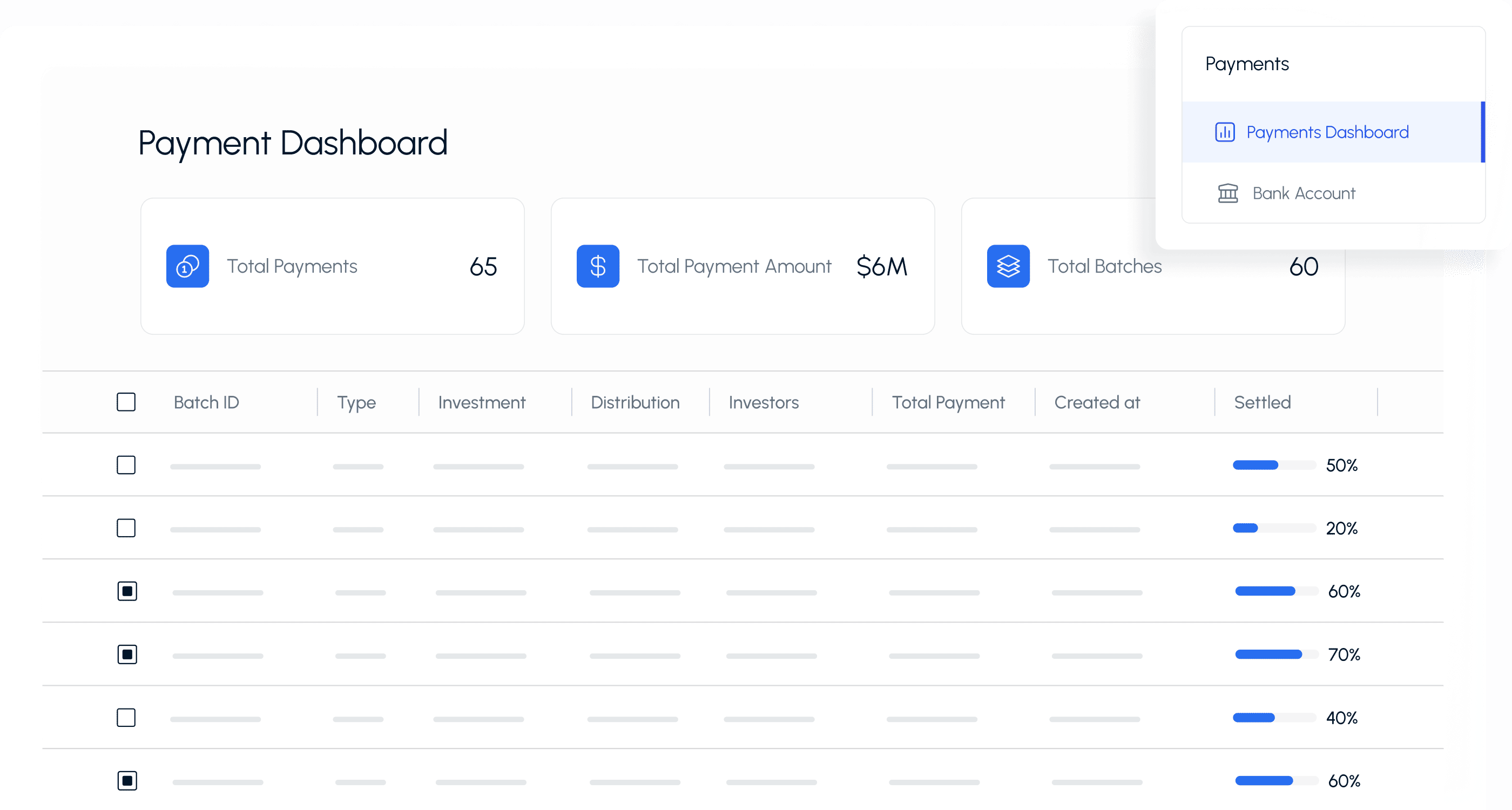The image size is (1512, 810).
Task: Check the checkbox in the 40% settled row
Action: [x=126, y=718]
